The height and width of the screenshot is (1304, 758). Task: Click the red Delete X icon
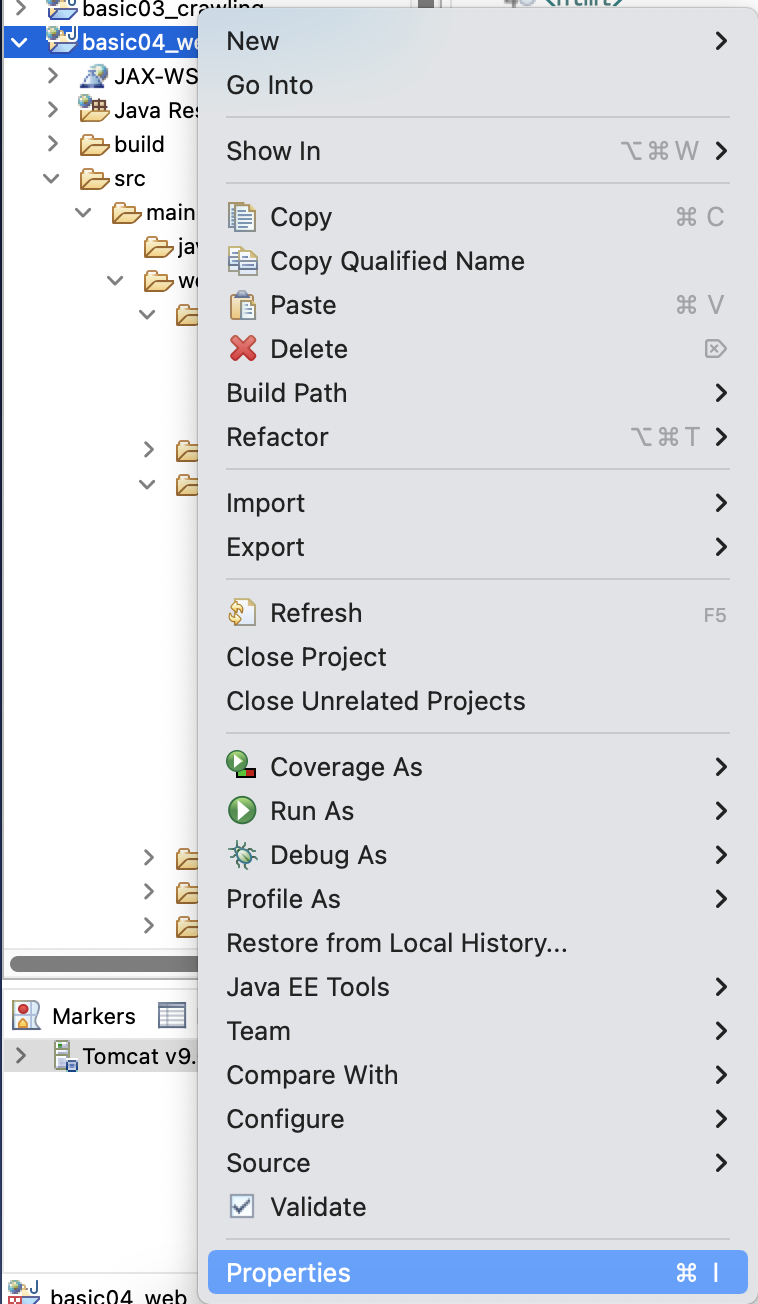(242, 349)
